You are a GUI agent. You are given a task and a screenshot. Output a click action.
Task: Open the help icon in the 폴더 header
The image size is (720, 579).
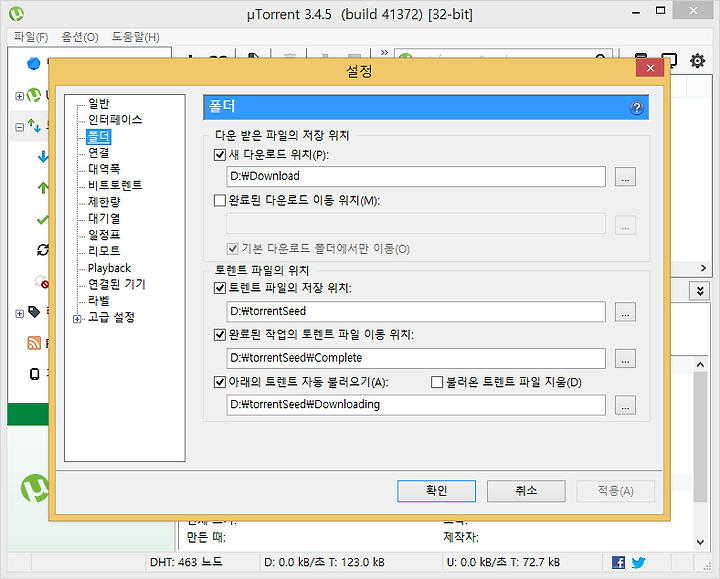point(636,108)
